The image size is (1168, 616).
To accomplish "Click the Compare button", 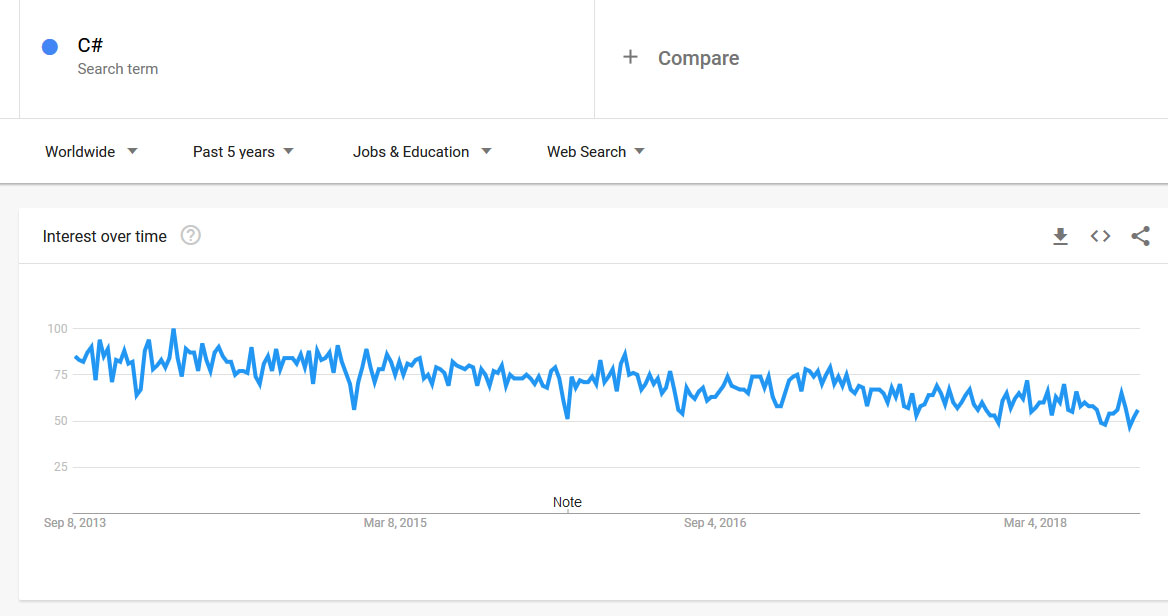I will tap(698, 58).
